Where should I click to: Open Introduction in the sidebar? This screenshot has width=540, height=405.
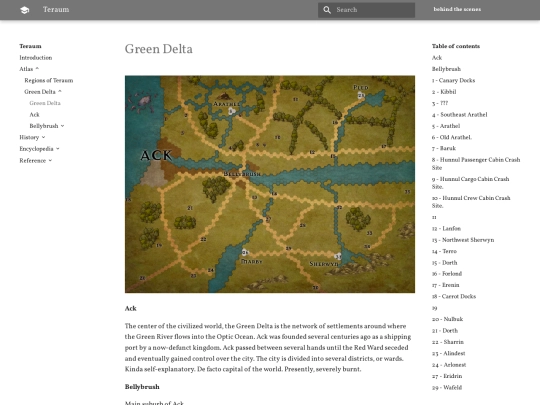point(36,58)
